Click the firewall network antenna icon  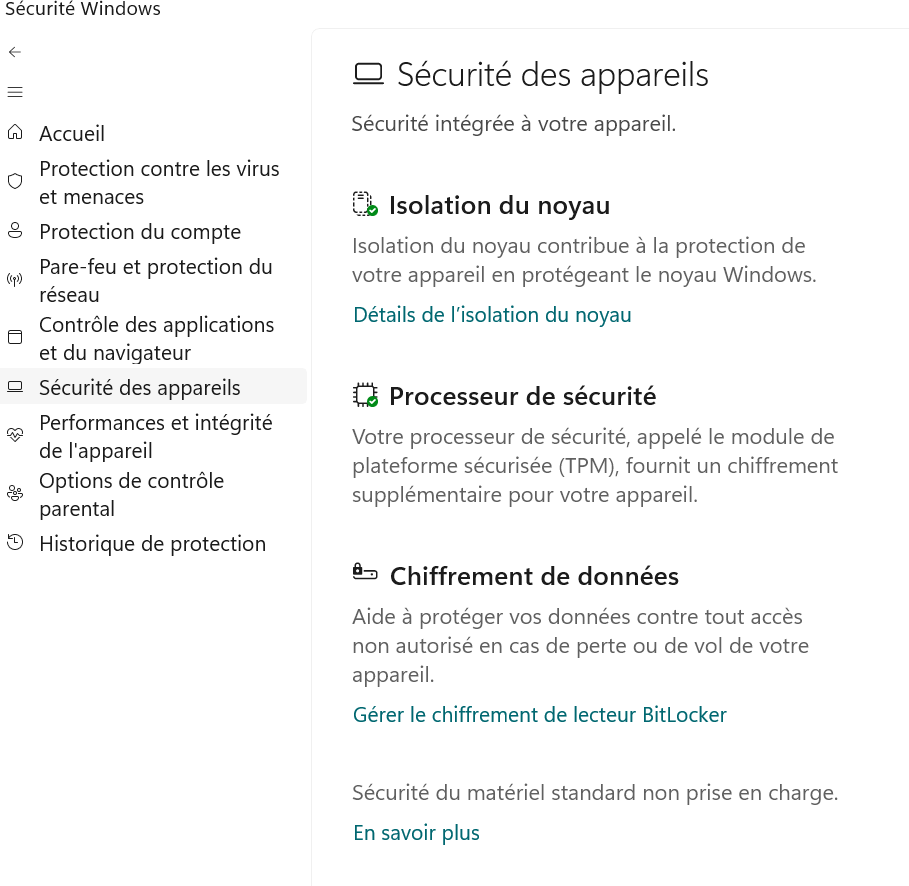coord(15,280)
